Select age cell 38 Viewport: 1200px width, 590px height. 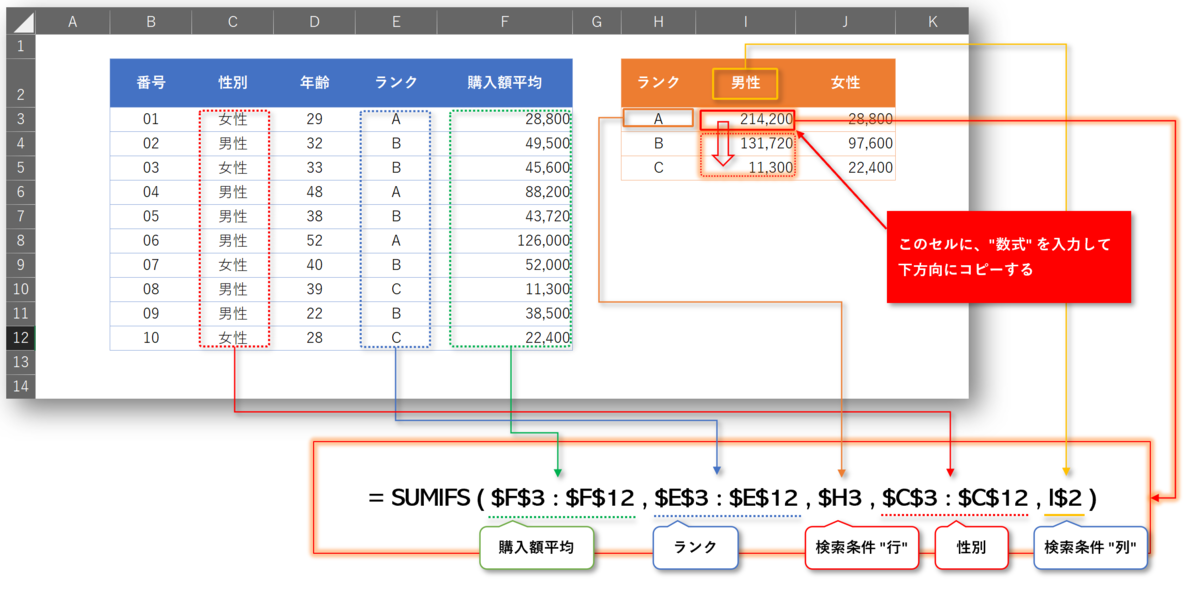click(x=314, y=216)
